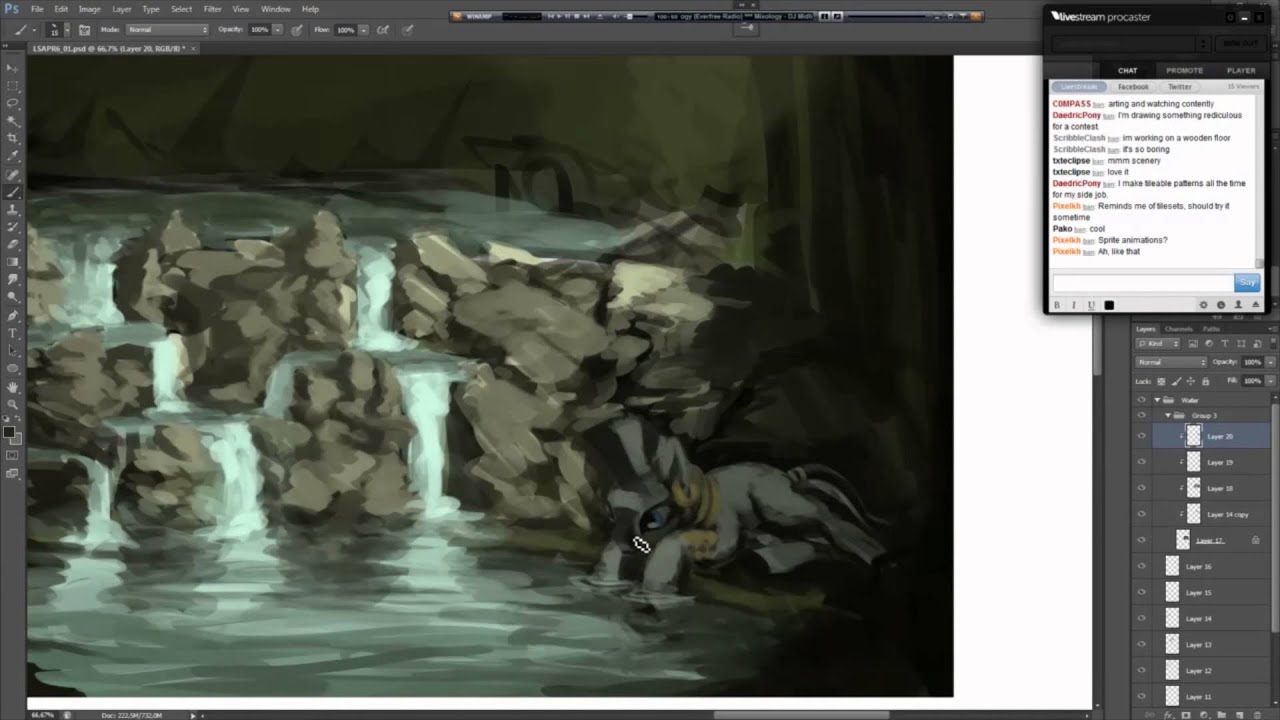
Task: Open the Filter menu
Action: [212, 9]
